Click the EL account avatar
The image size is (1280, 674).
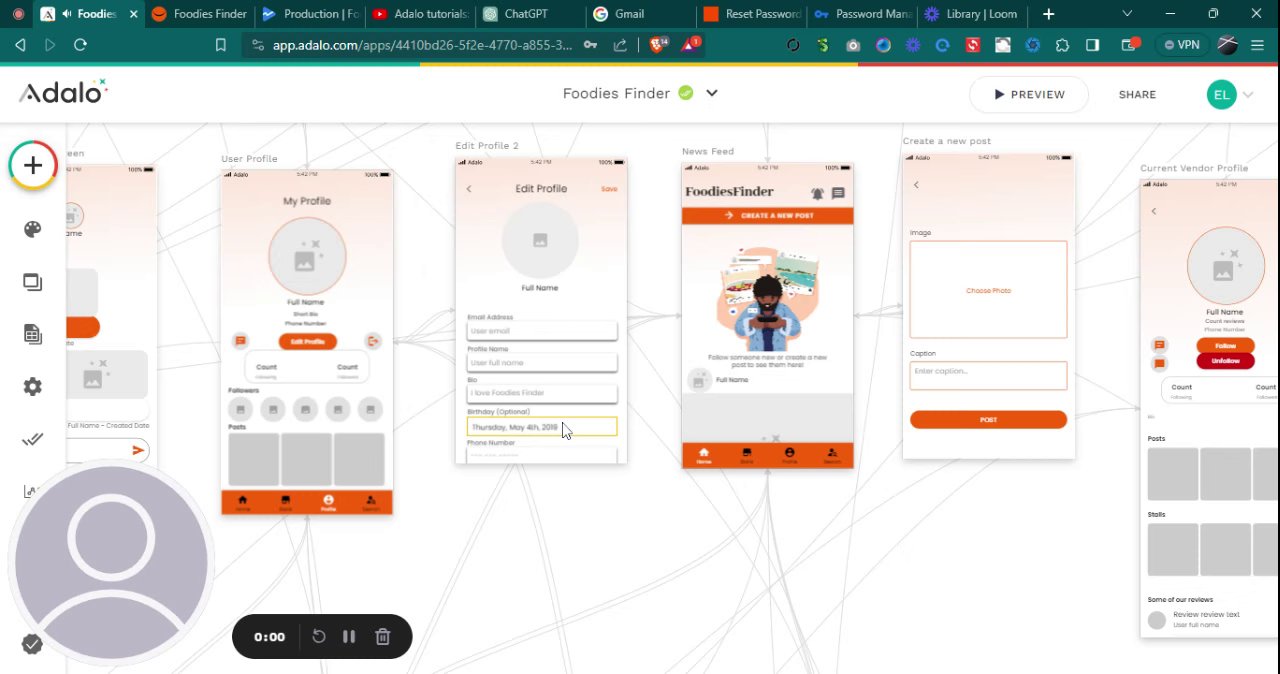[x=1221, y=95]
